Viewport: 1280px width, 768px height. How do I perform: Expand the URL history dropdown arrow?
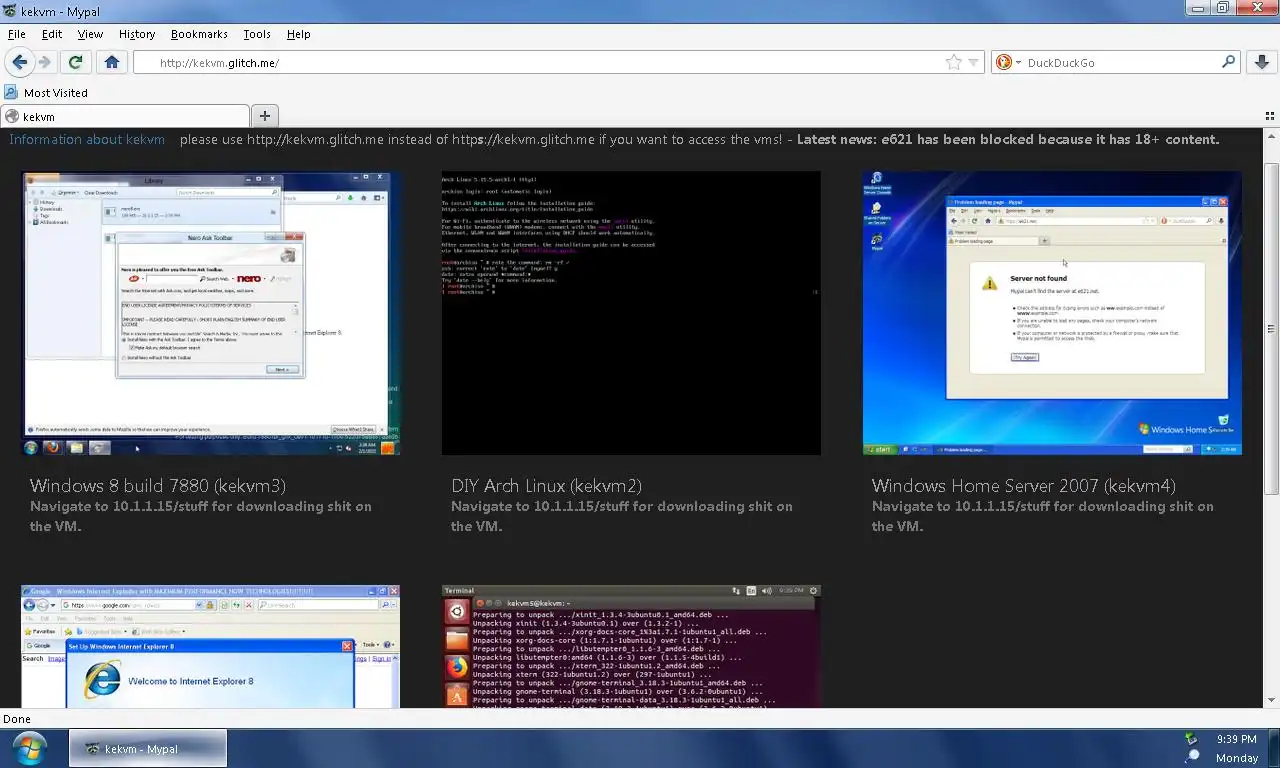[x=975, y=63]
